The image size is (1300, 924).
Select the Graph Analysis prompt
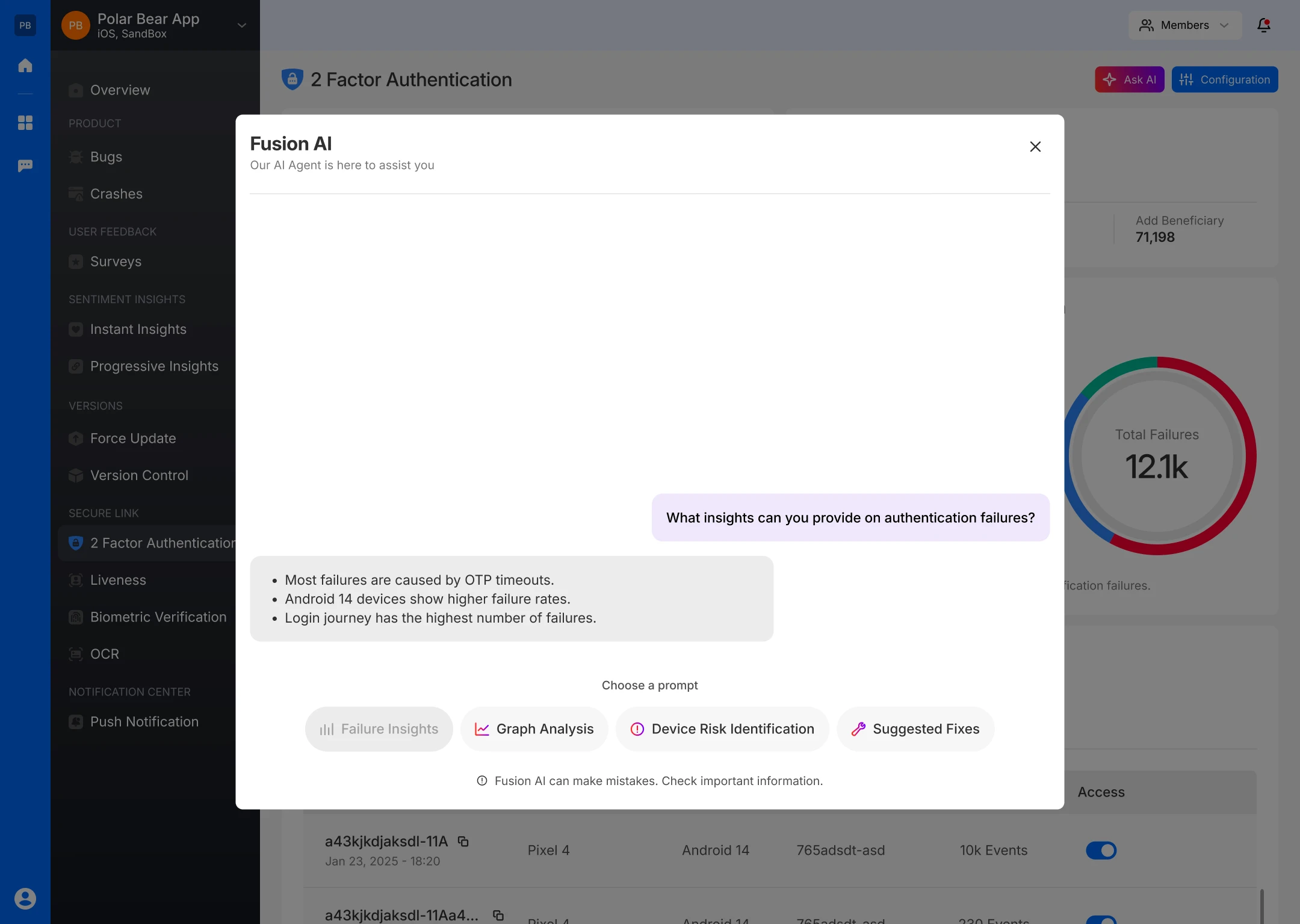click(534, 729)
